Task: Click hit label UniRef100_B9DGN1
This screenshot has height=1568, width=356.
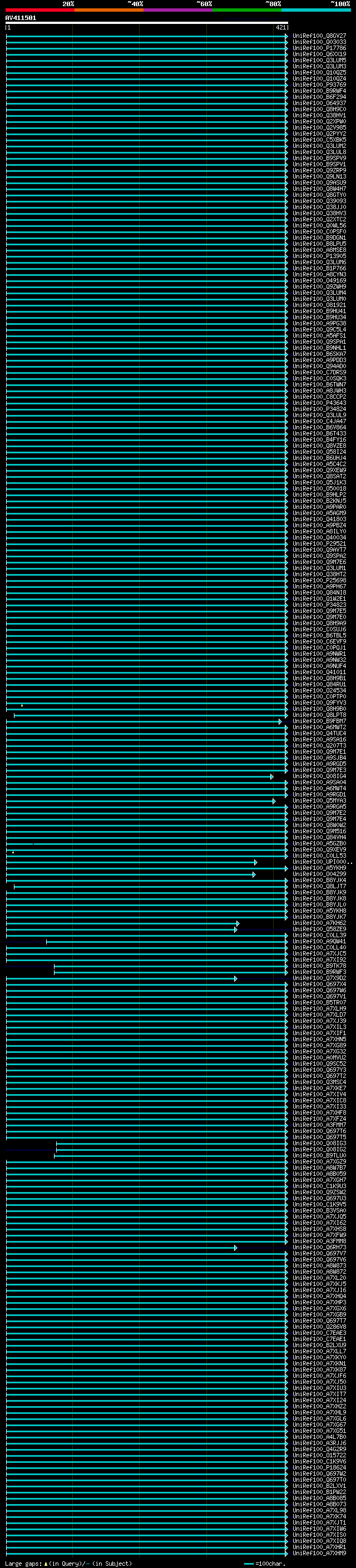Action: coord(319,238)
